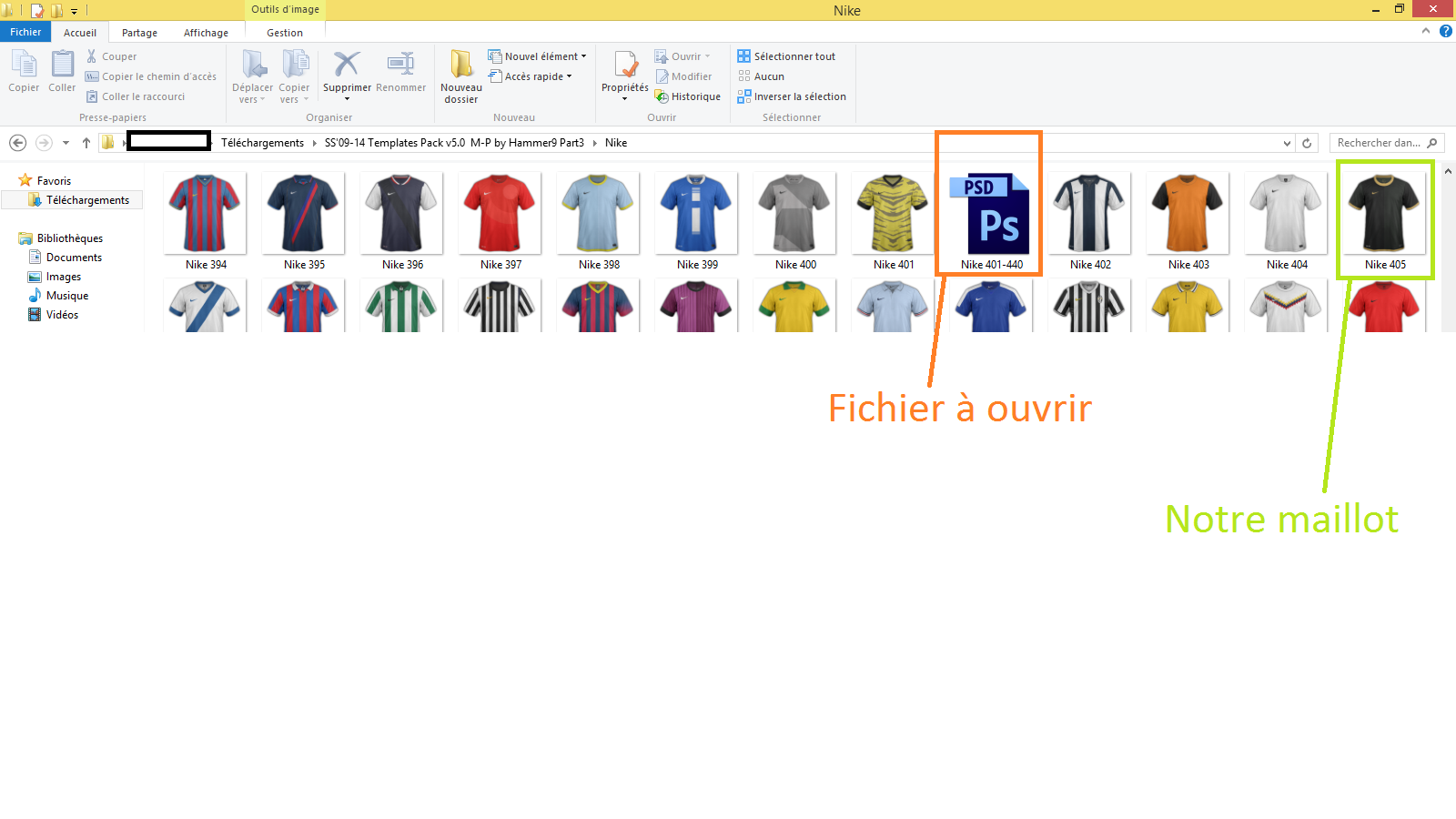Select the Nike 398 thumbnail
1456x819 pixels.
click(599, 222)
